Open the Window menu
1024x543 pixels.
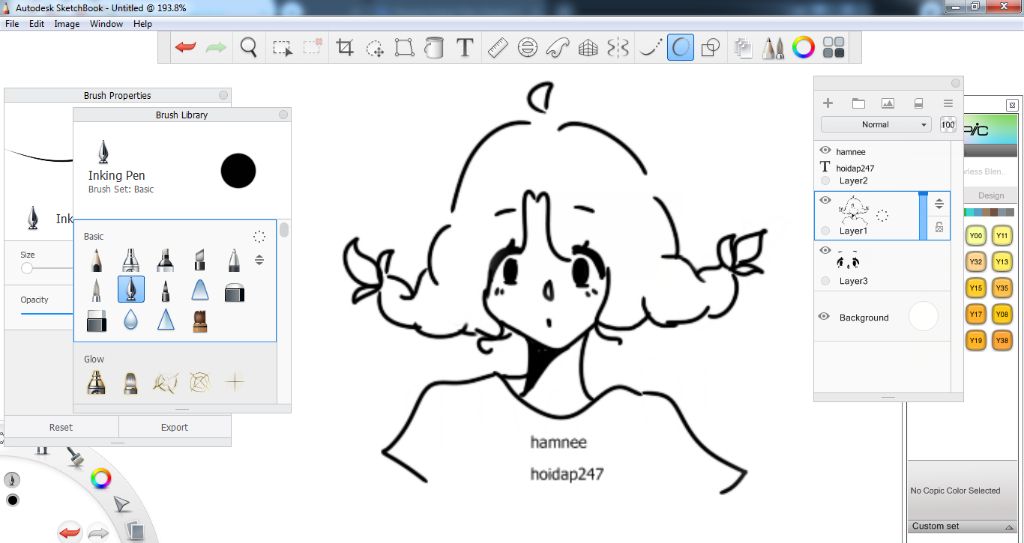[106, 24]
